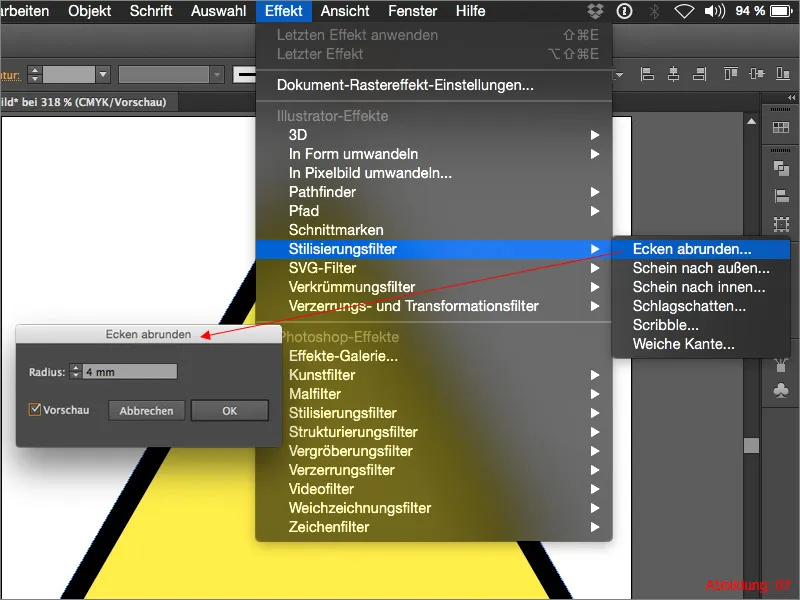
Task: Open Malfilter submenu
Action: 434,394
